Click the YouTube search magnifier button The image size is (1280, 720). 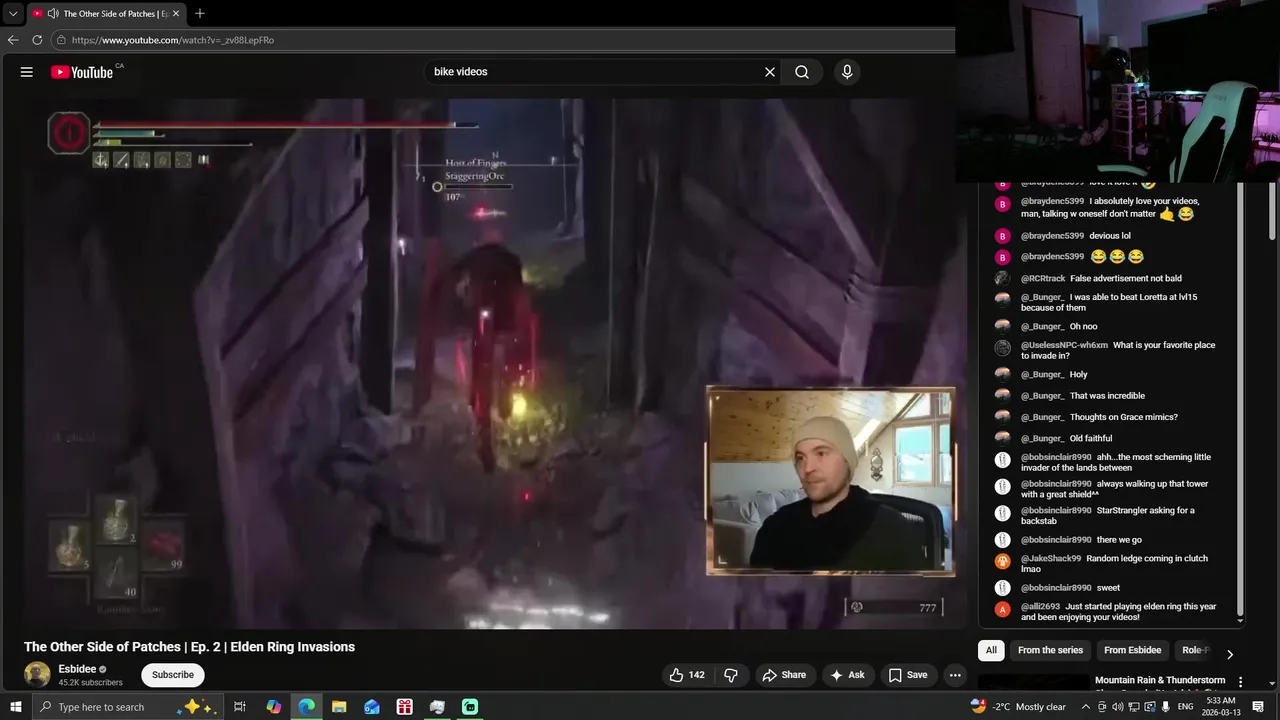tap(802, 72)
